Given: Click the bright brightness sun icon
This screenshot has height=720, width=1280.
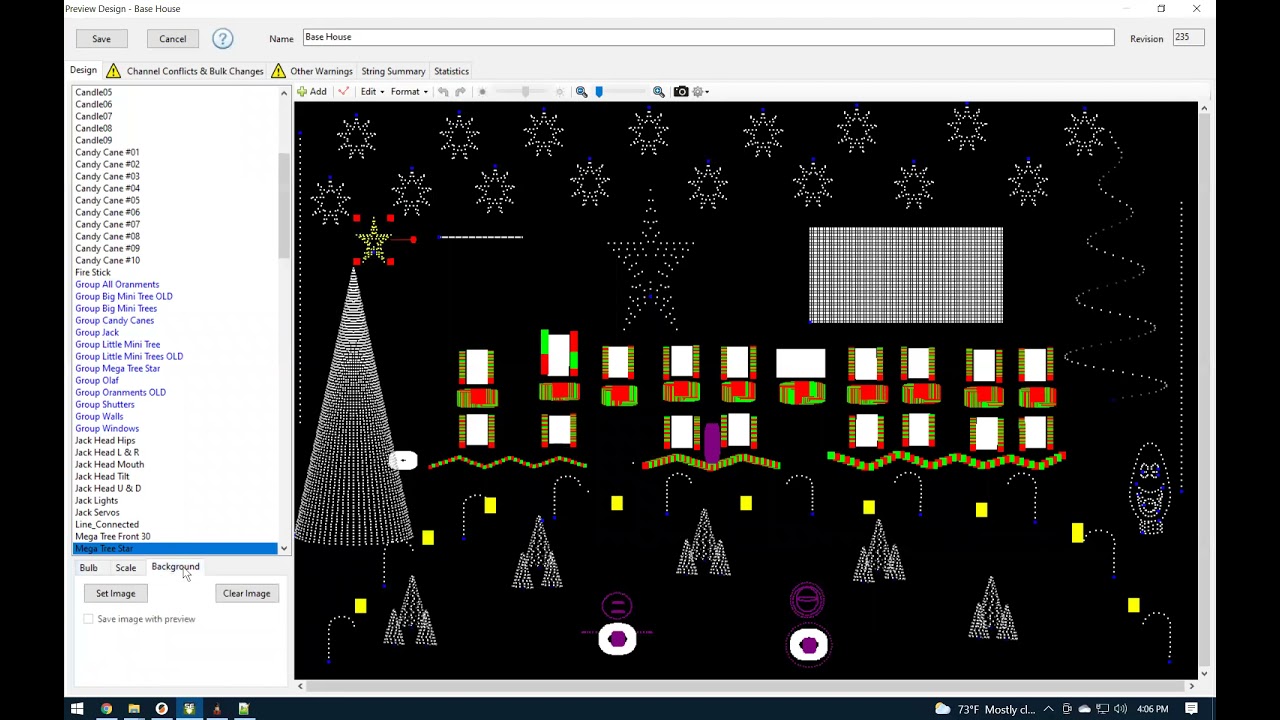Looking at the screenshot, I should (560, 92).
